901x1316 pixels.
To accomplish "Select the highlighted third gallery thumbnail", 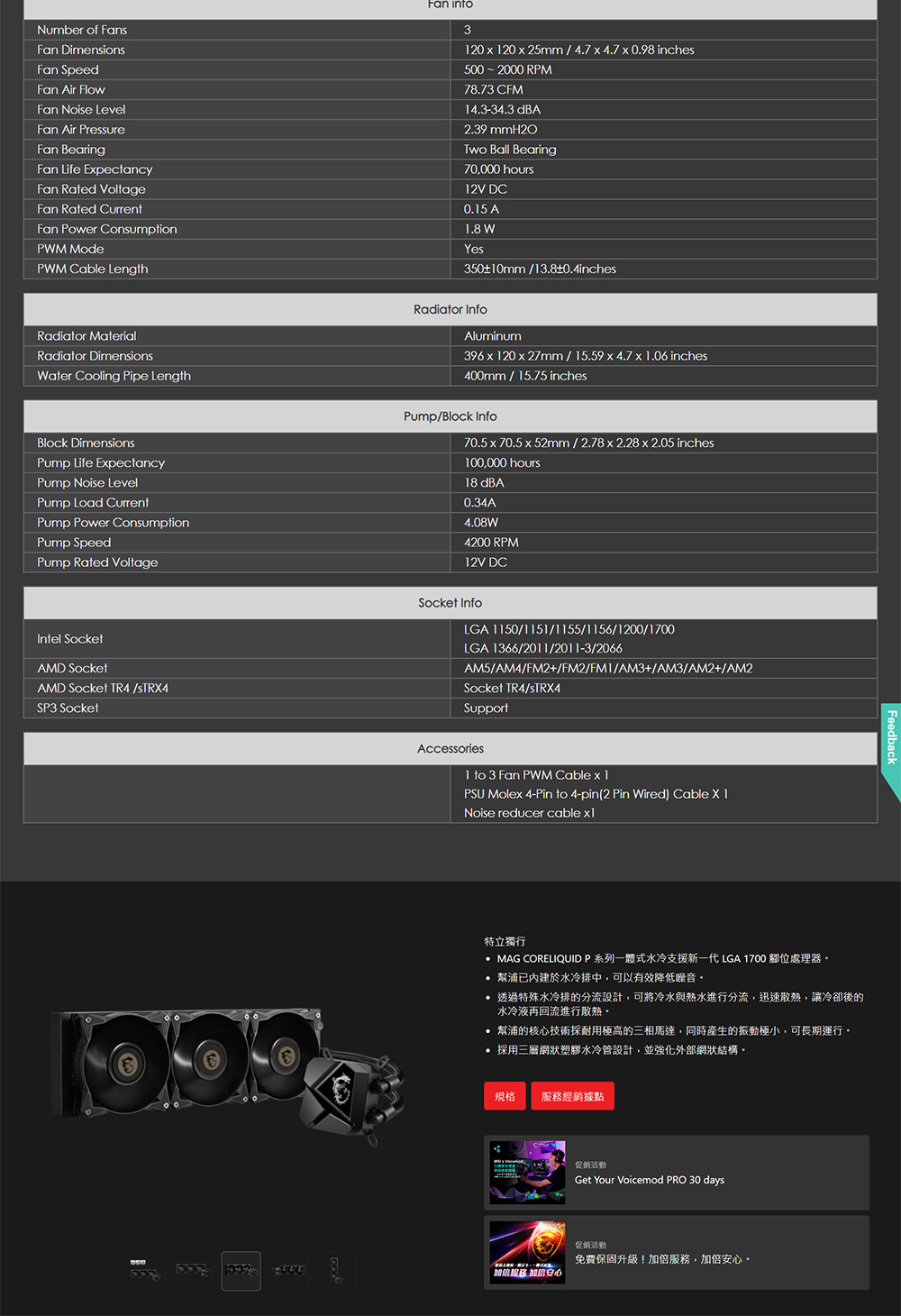I will tap(241, 1271).
